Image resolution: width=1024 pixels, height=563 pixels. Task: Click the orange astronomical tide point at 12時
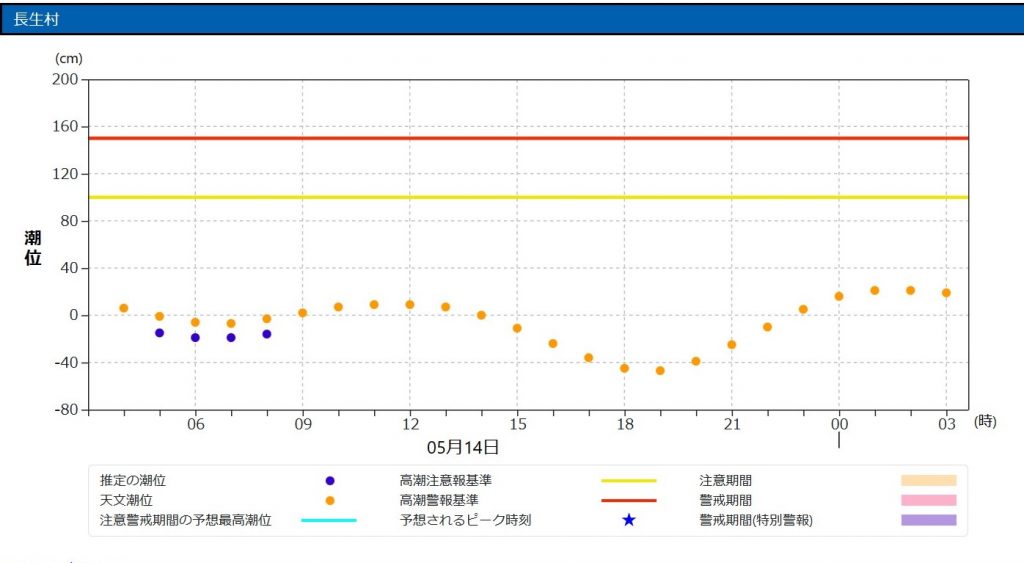[409, 305]
